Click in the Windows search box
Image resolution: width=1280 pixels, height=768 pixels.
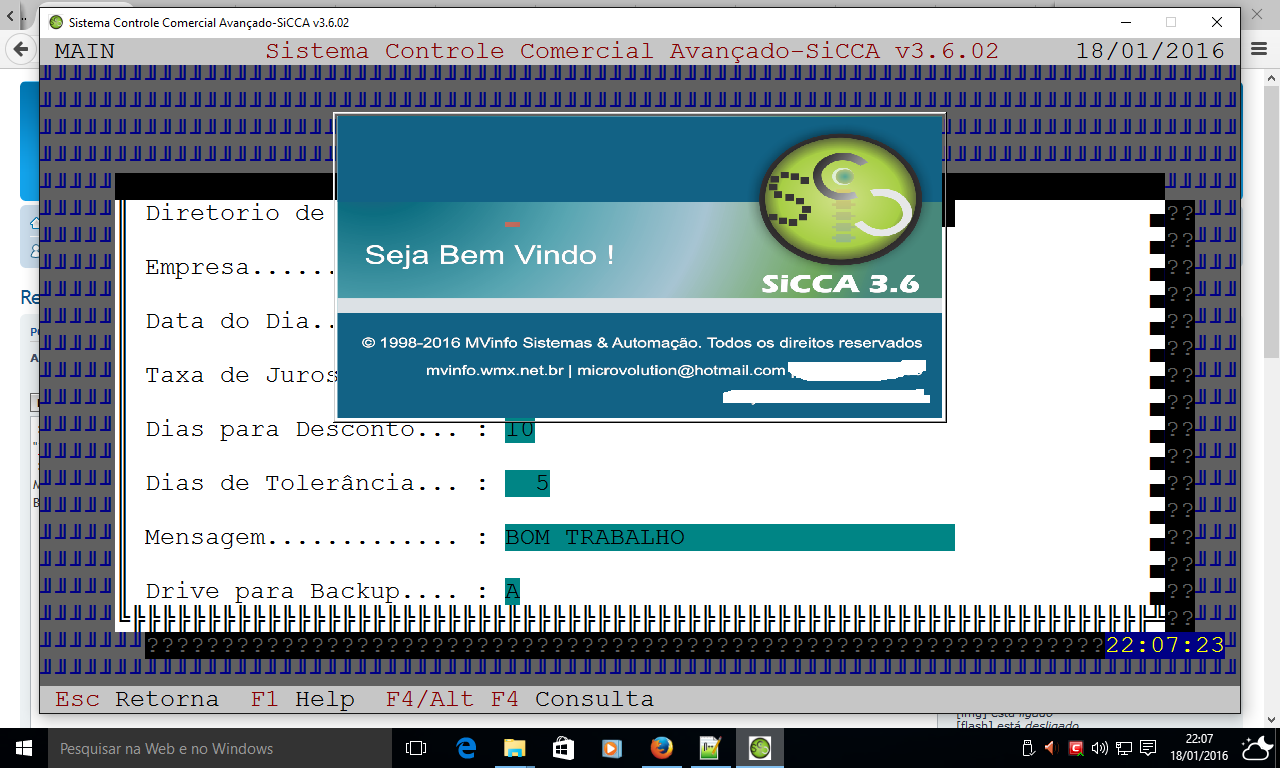coord(220,748)
